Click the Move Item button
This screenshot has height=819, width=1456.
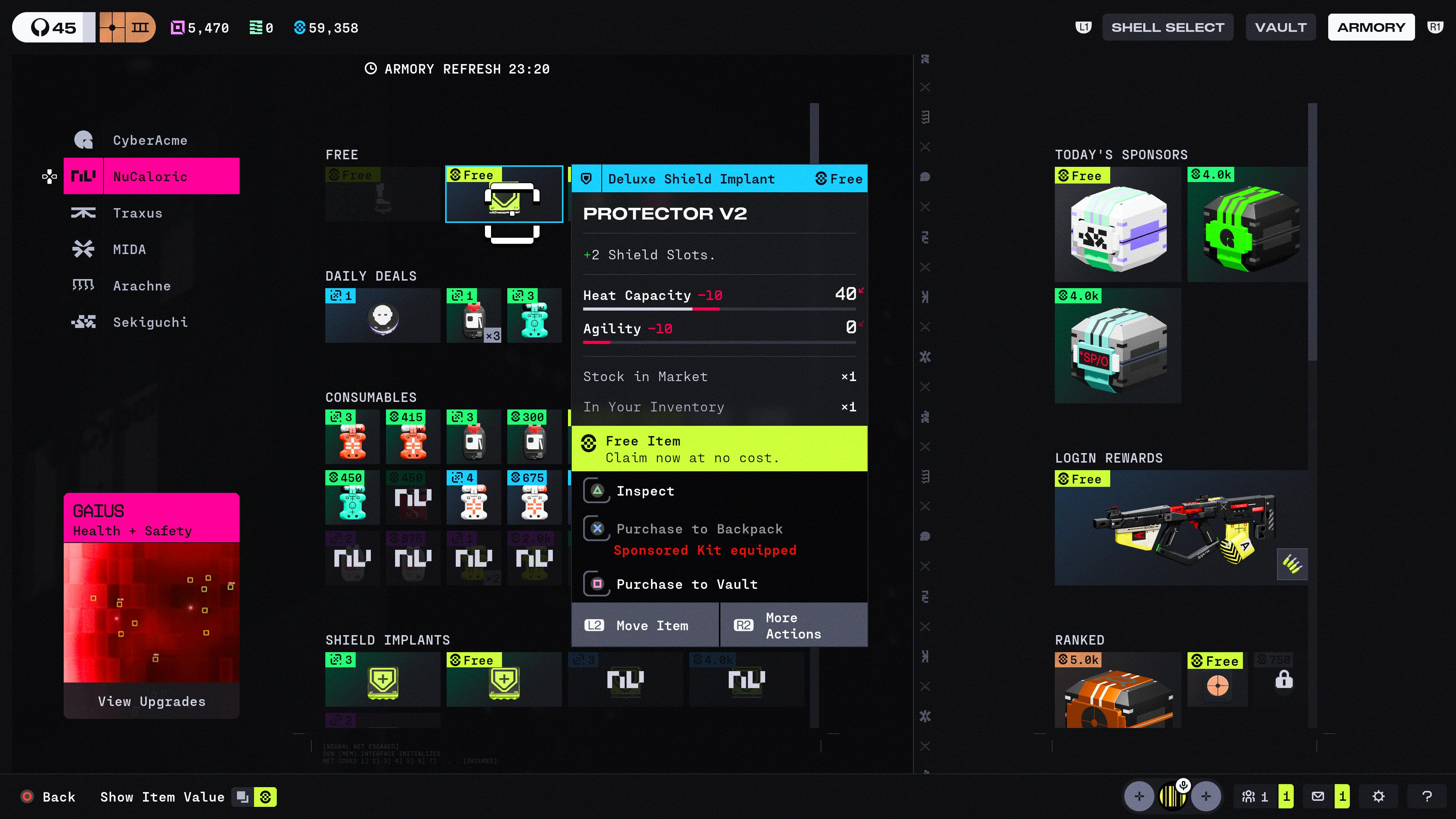point(645,624)
